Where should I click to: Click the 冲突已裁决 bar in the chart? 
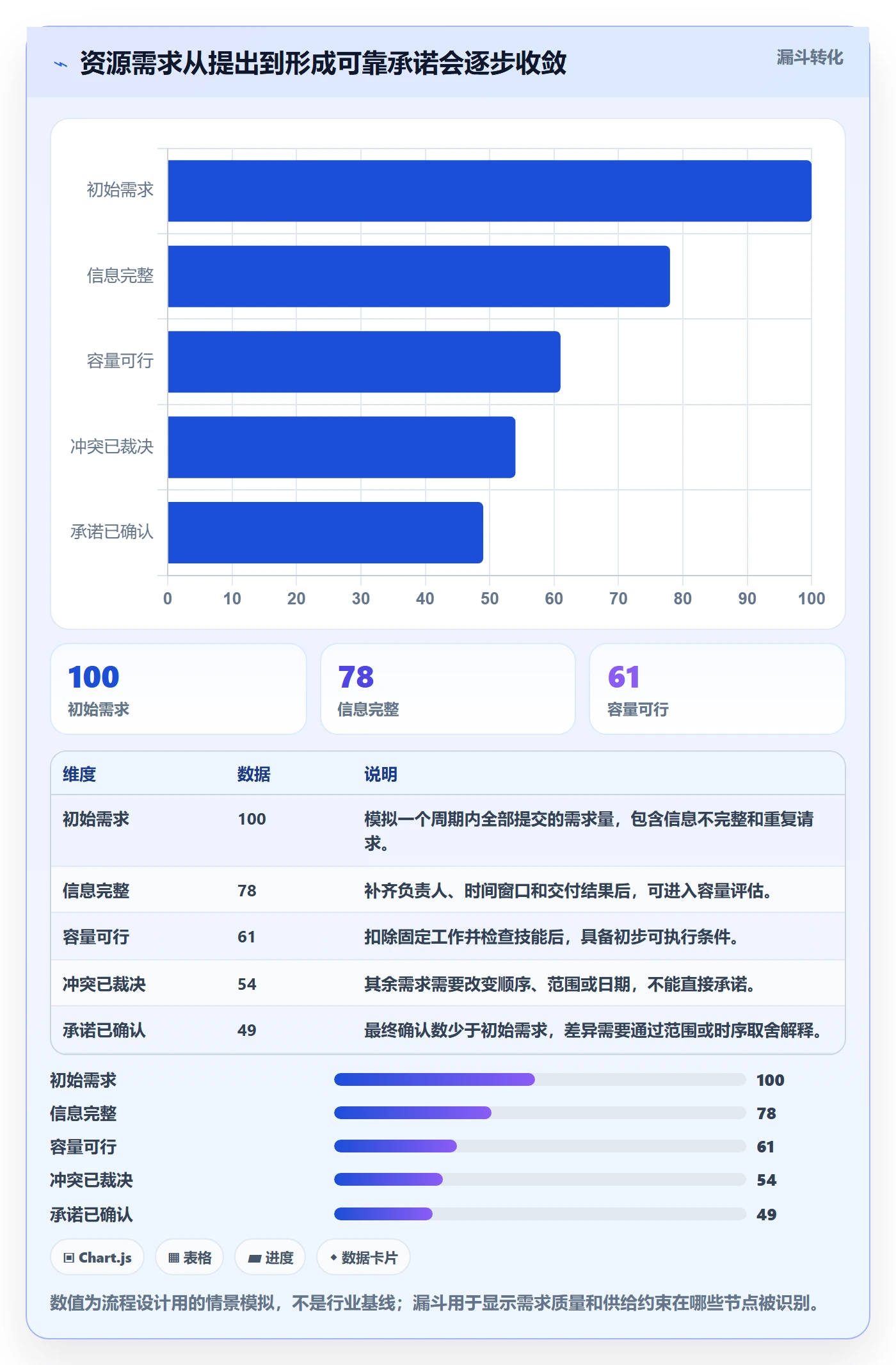342,448
